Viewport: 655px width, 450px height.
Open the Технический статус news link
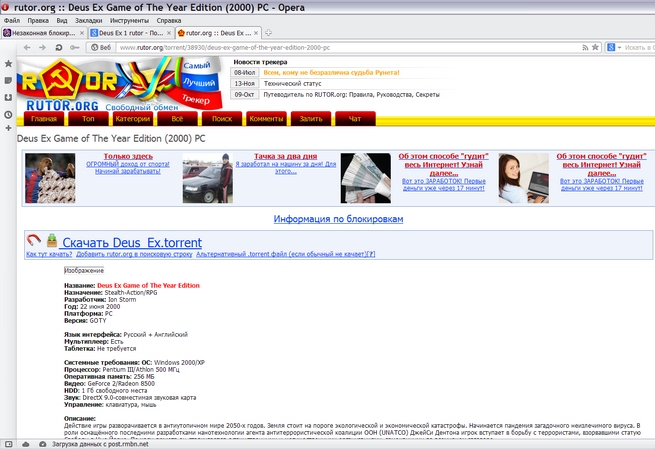point(292,84)
